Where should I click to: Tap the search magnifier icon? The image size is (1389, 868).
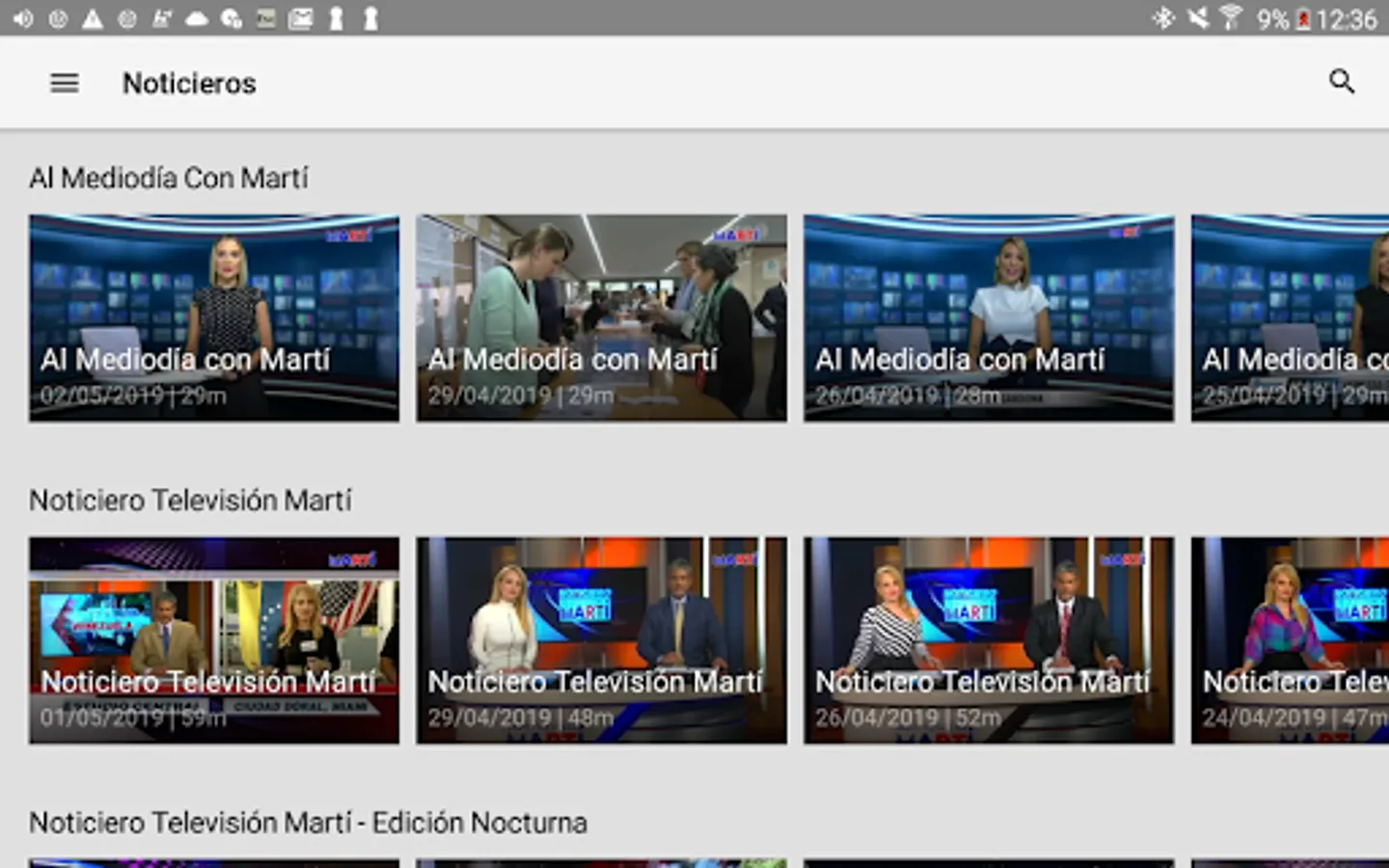click(x=1342, y=82)
